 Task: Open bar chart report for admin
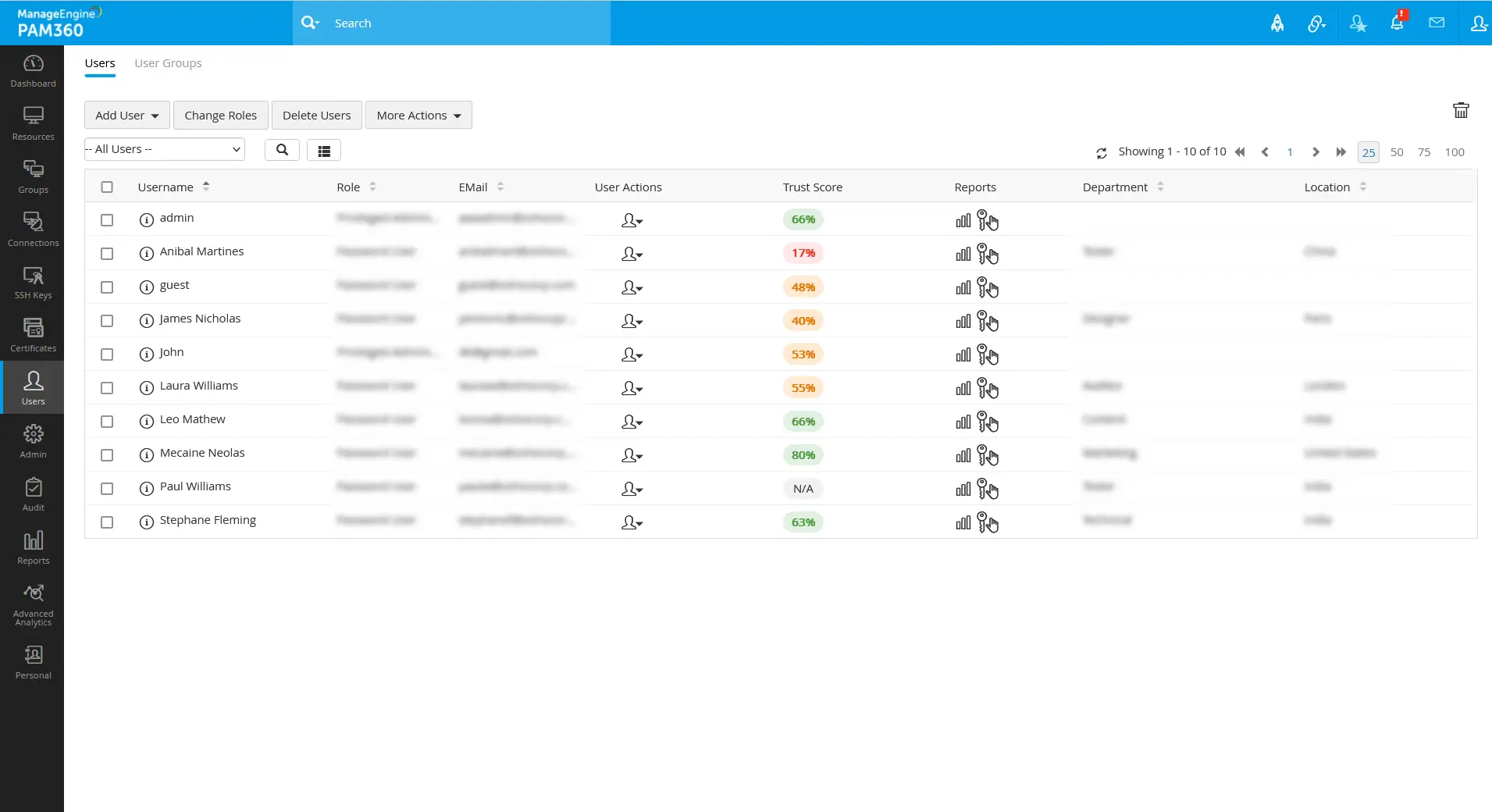[963, 220]
